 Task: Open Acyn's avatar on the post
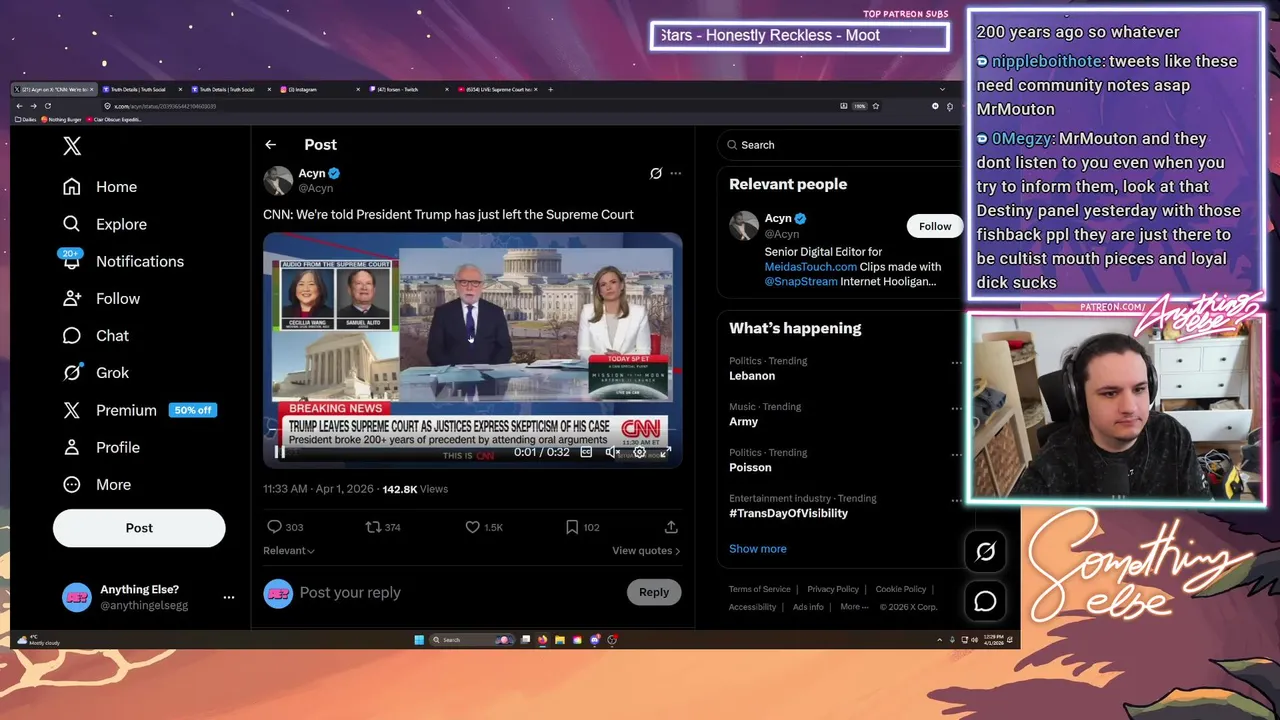coord(278,180)
